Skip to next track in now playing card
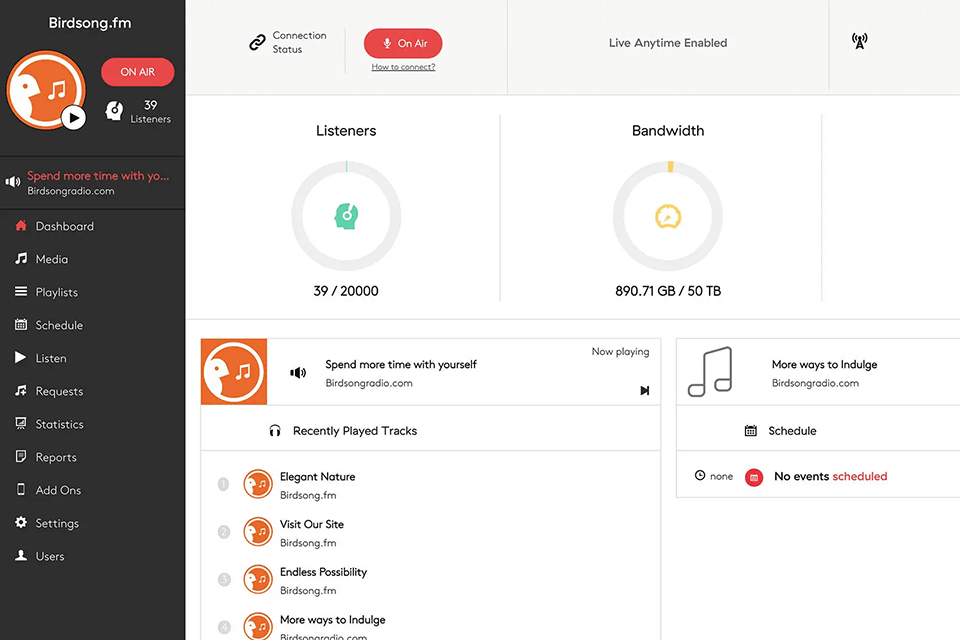 (x=645, y=391)
